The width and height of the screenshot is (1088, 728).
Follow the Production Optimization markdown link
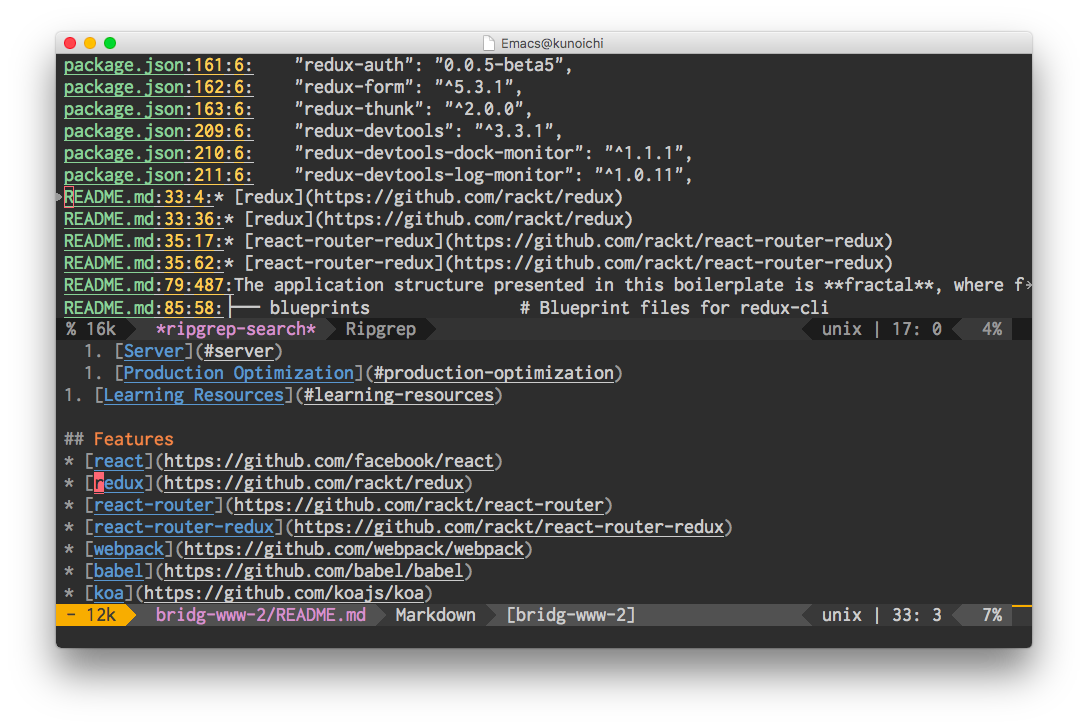(x=239, y=373)
